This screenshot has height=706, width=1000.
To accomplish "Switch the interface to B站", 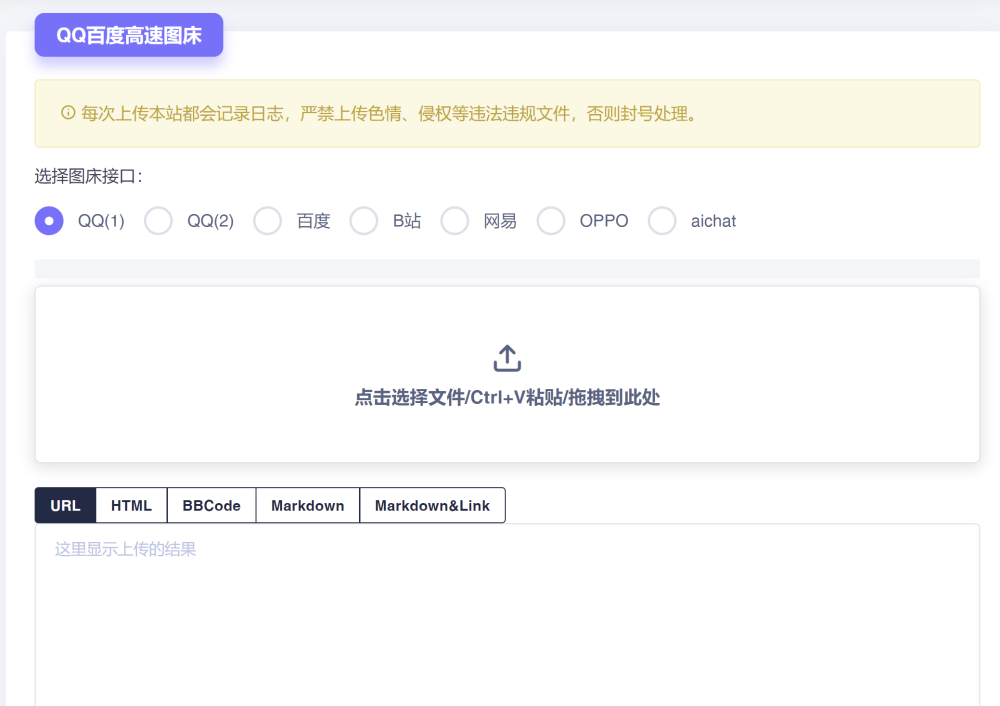I will (x=364, y=221).
